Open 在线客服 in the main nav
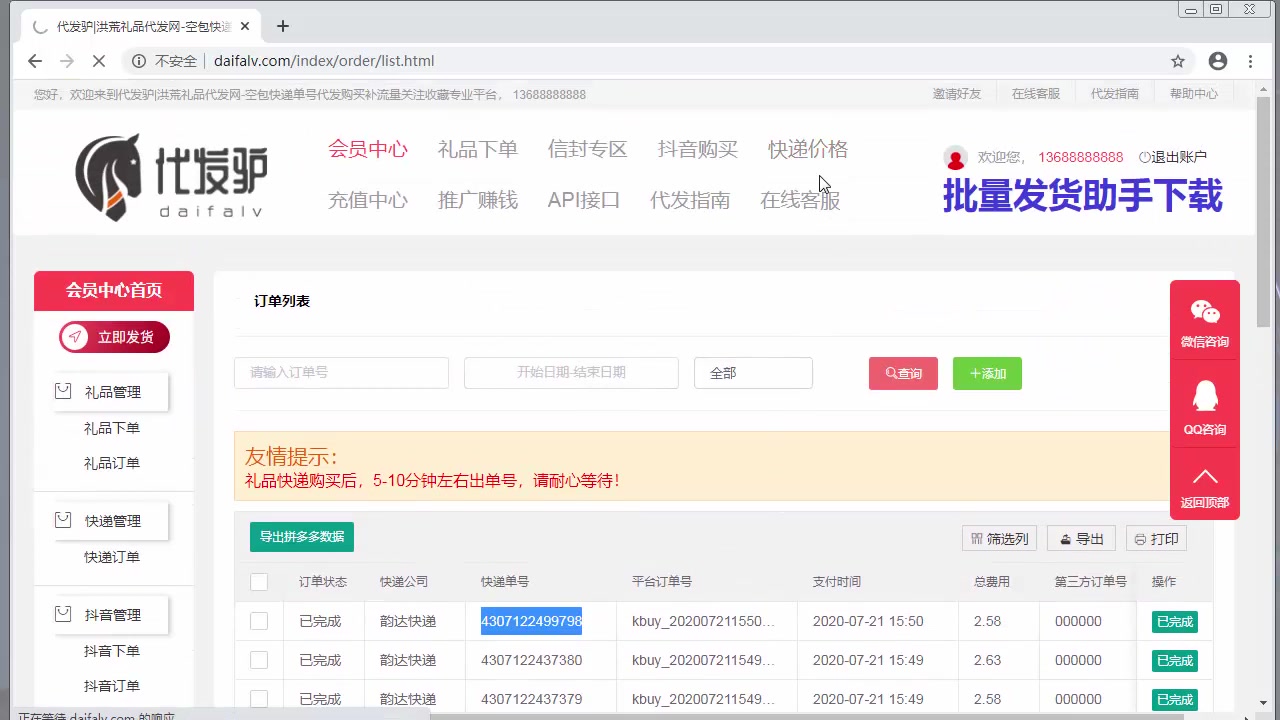The width and height of the screenshot is (1280, 720). [800, 200]
